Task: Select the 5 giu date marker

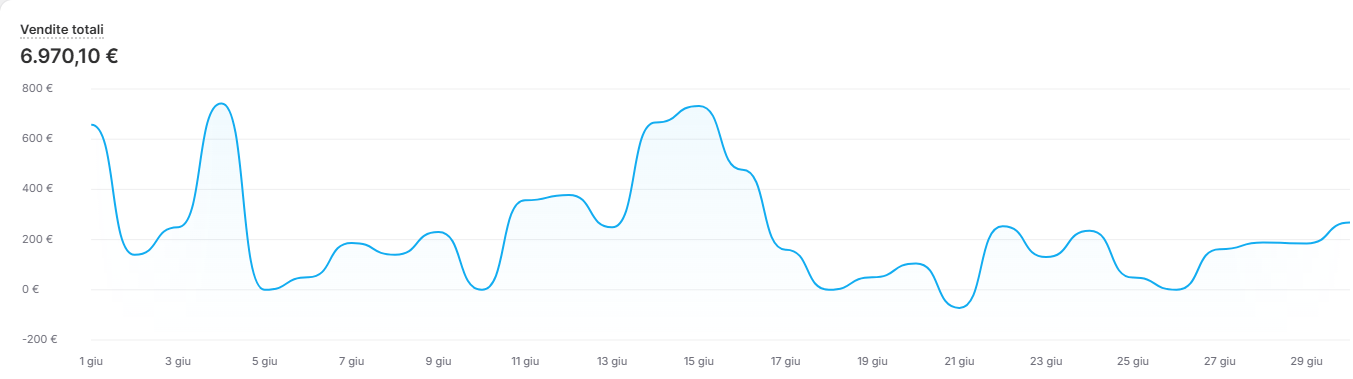Action: (265, 360)
